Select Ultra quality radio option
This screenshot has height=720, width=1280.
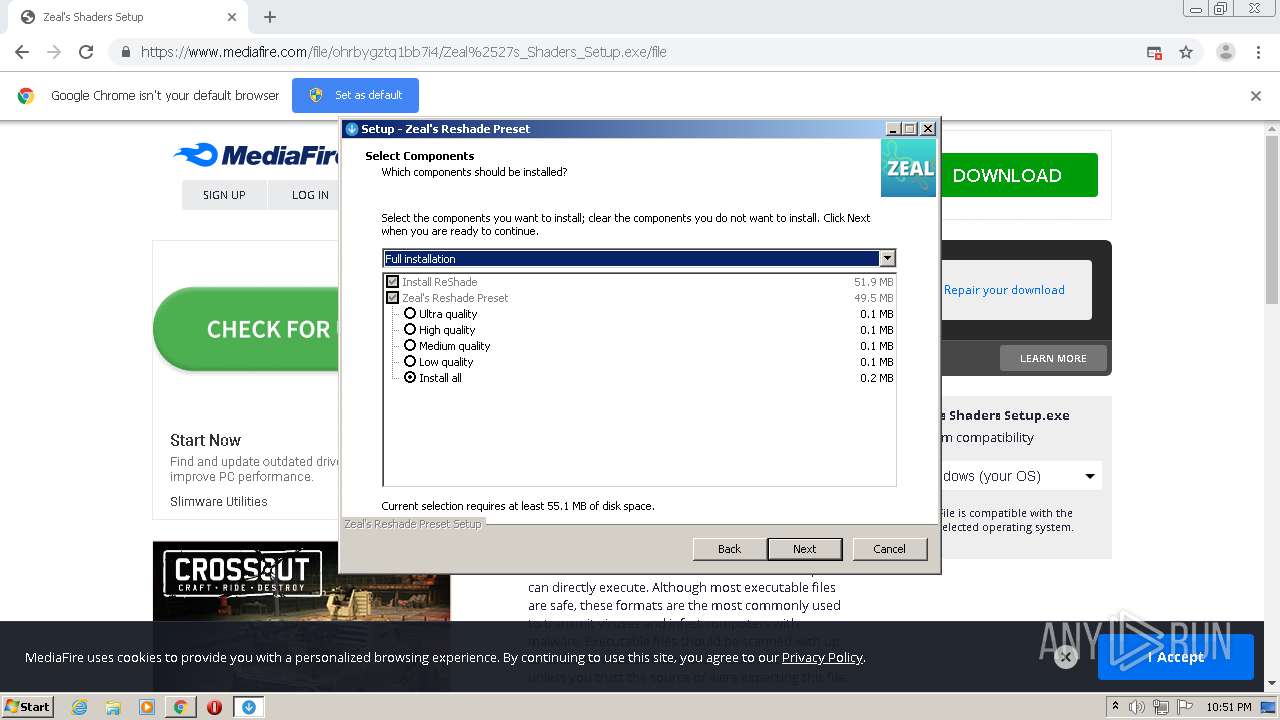click(410, 314)
